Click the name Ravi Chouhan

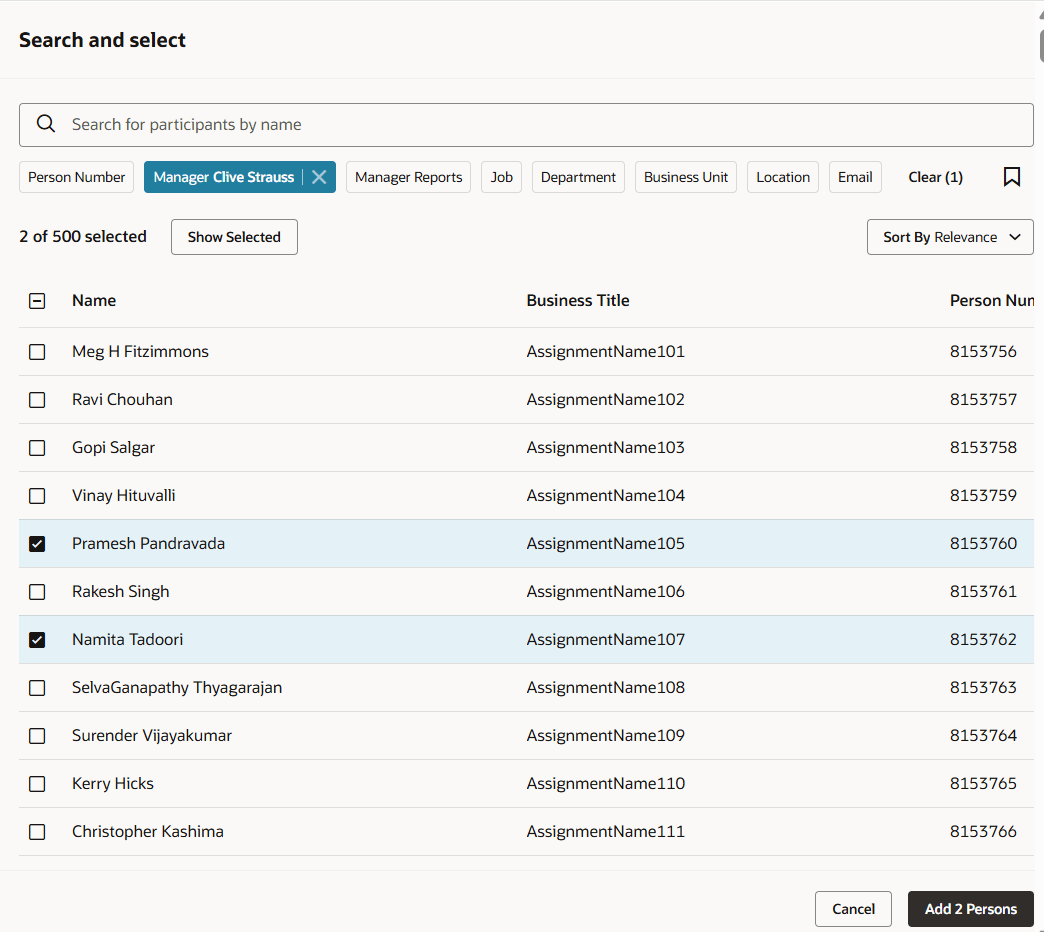pyautogui.click(x=123, y=399)
